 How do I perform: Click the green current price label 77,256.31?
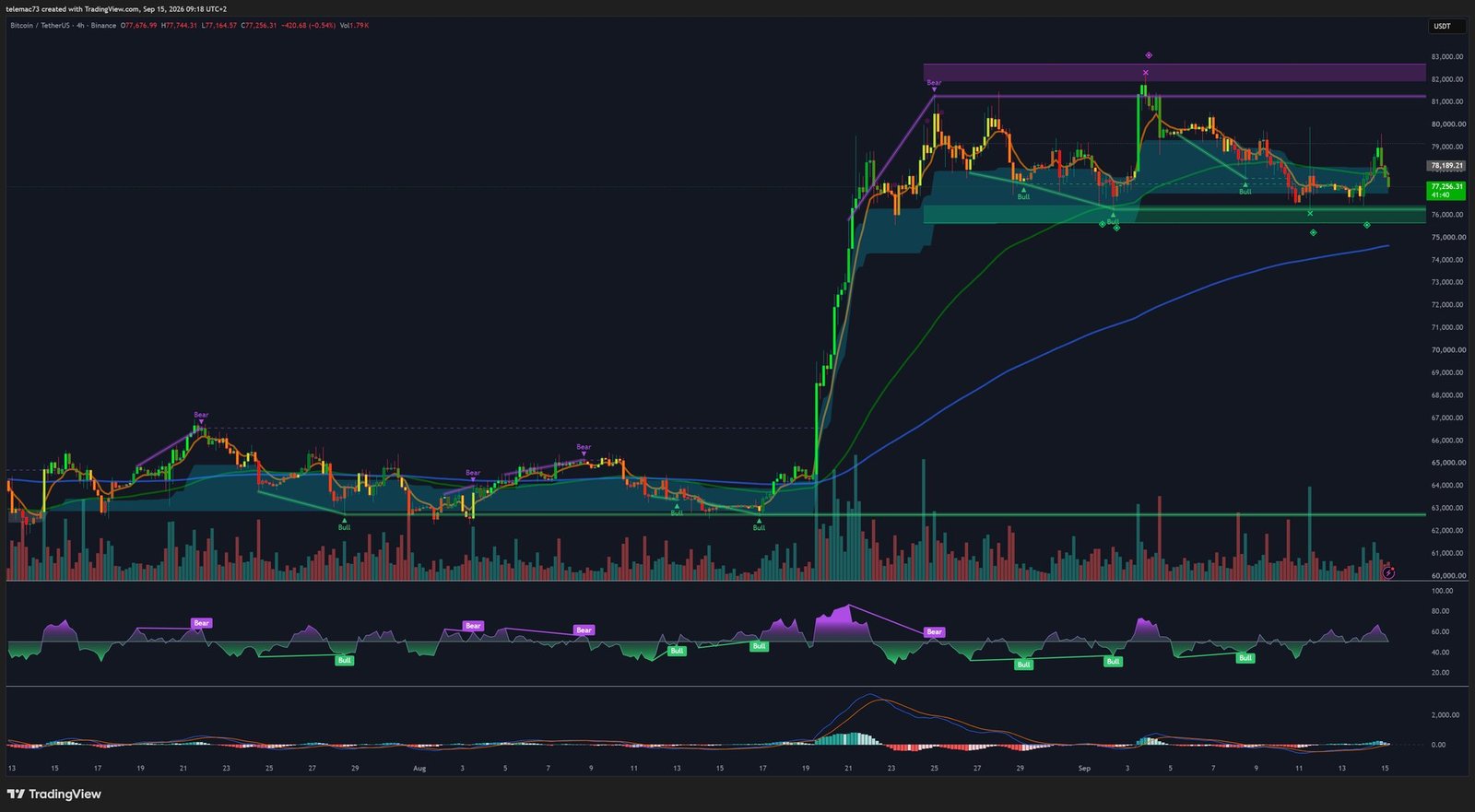point(1446,190)
